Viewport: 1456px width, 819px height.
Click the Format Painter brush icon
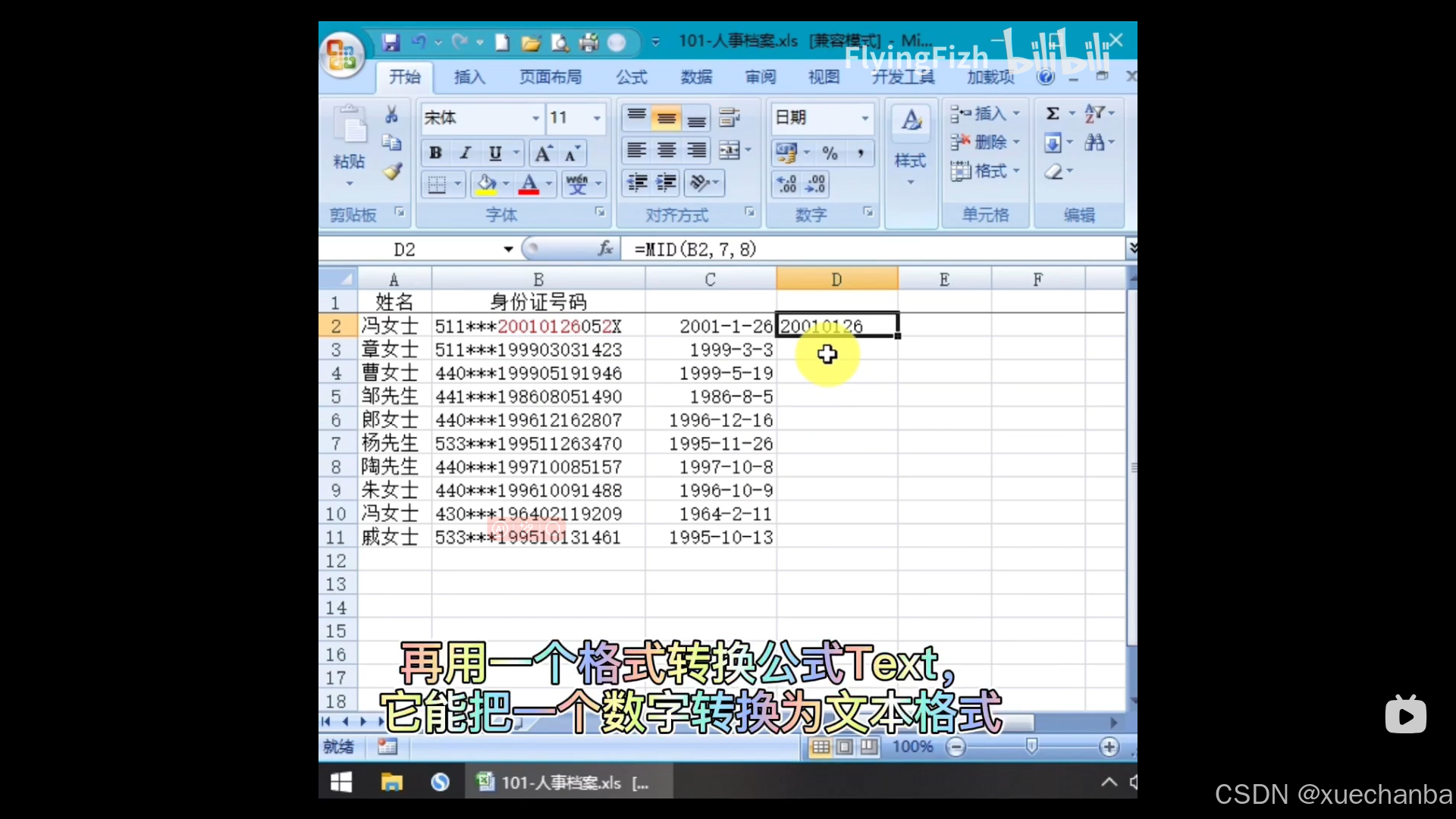tap(392, 172)
